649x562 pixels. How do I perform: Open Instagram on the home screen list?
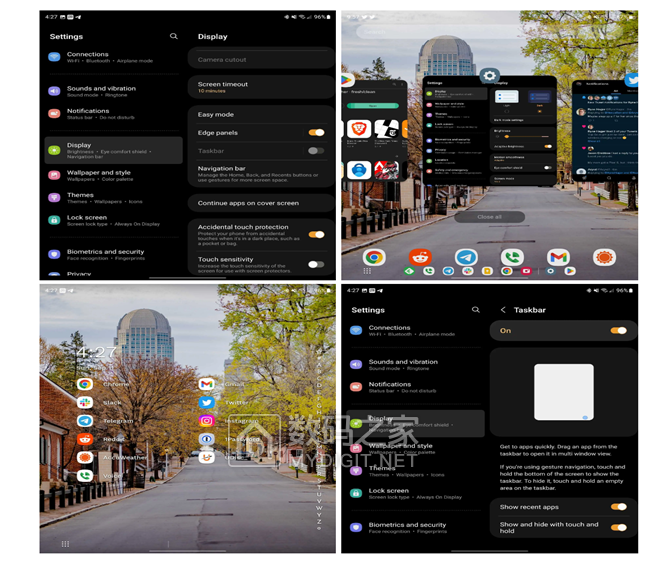point(207,420)
